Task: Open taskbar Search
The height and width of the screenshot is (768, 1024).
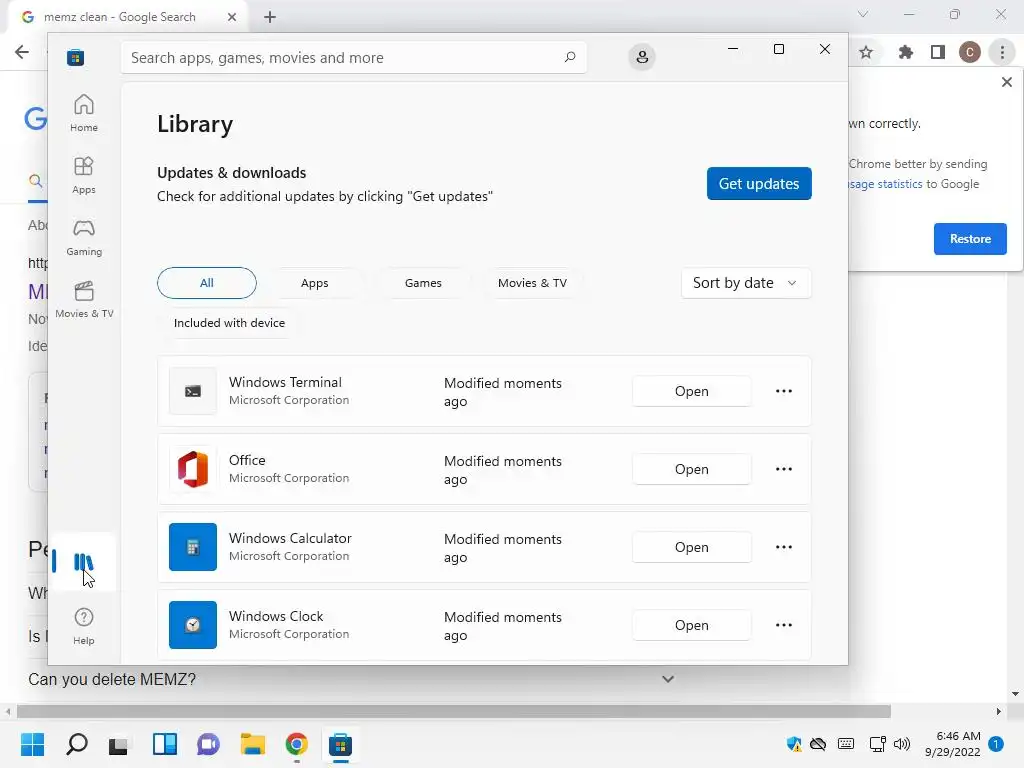Action: click(x=76, y=744)
